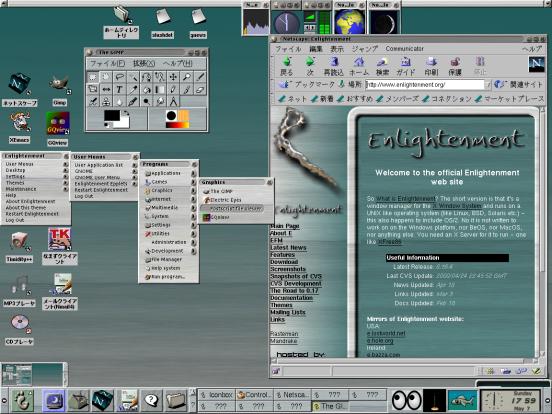Screen dimensions: 552x414
Task: Open the Screenshots link in page sidebar
Action: (x=288, y=269)
